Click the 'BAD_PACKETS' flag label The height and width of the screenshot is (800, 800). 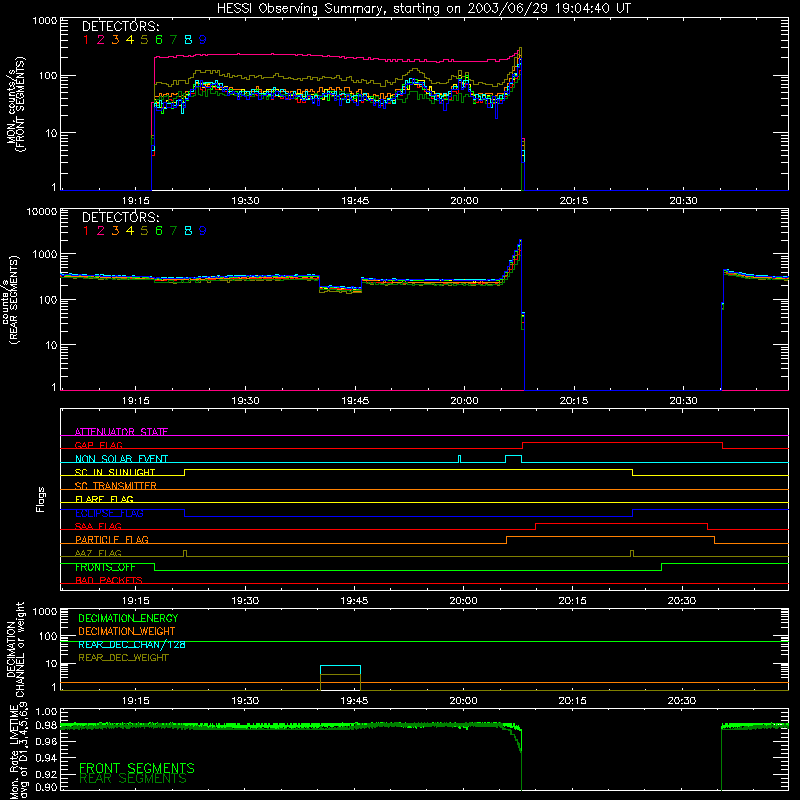(x=109, y=580)
